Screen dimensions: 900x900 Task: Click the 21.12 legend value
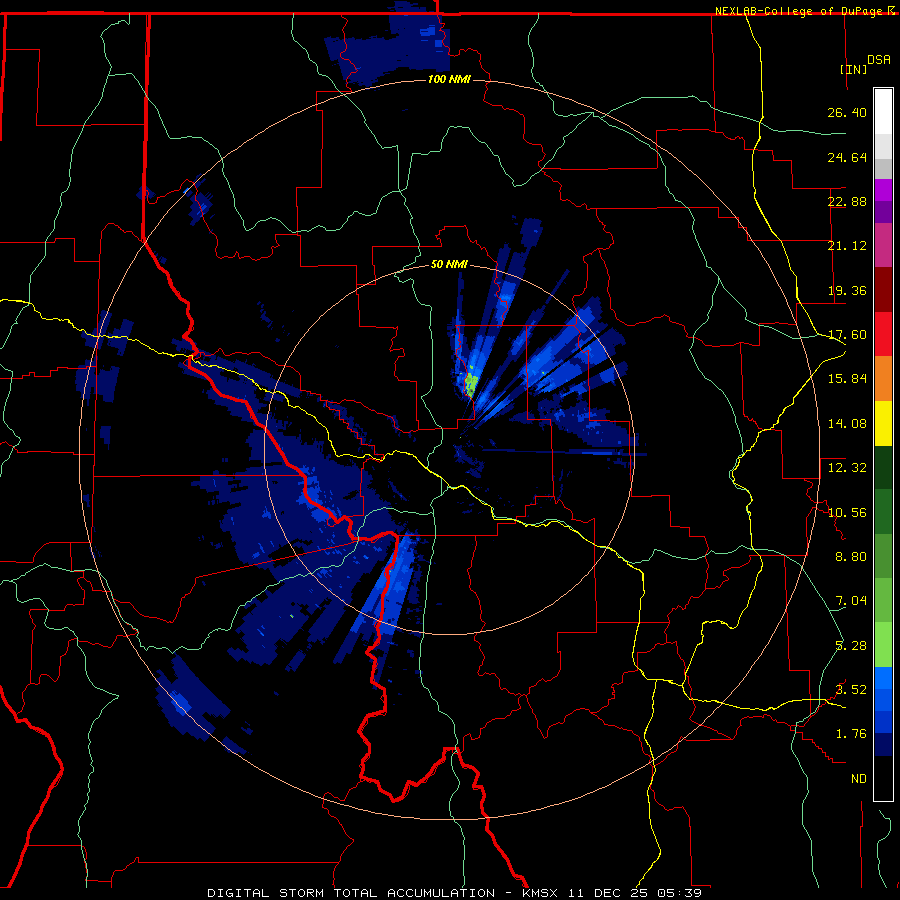tap(847, 246)
